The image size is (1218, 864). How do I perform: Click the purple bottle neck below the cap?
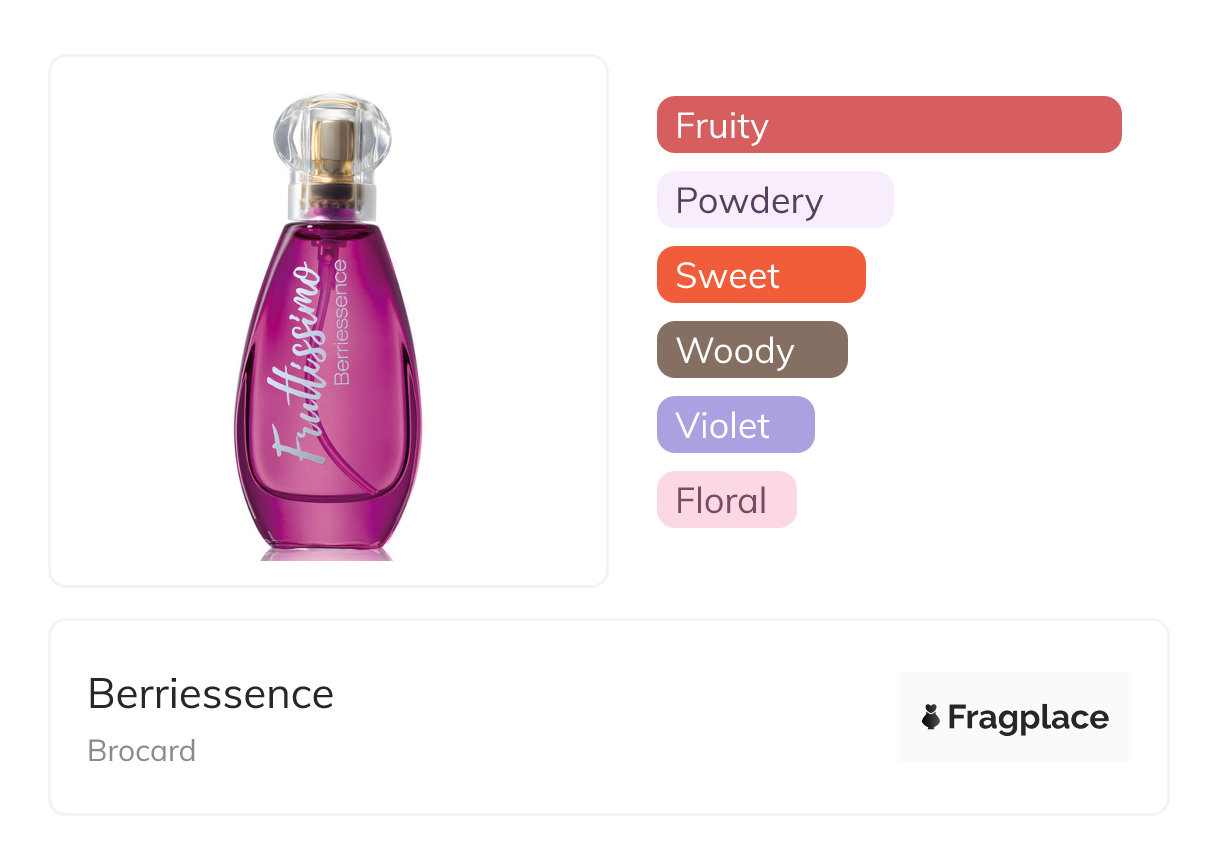328,212
